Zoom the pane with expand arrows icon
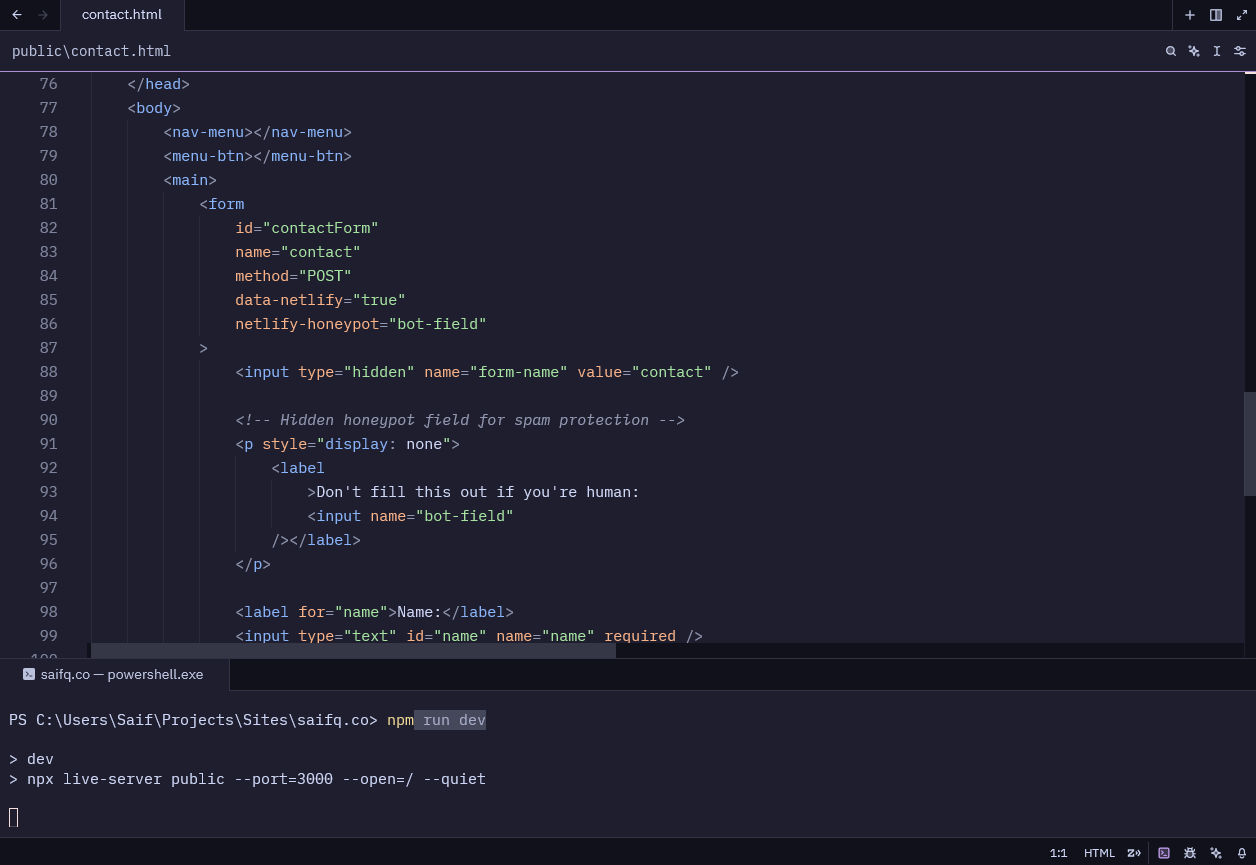 point(1242,15)
